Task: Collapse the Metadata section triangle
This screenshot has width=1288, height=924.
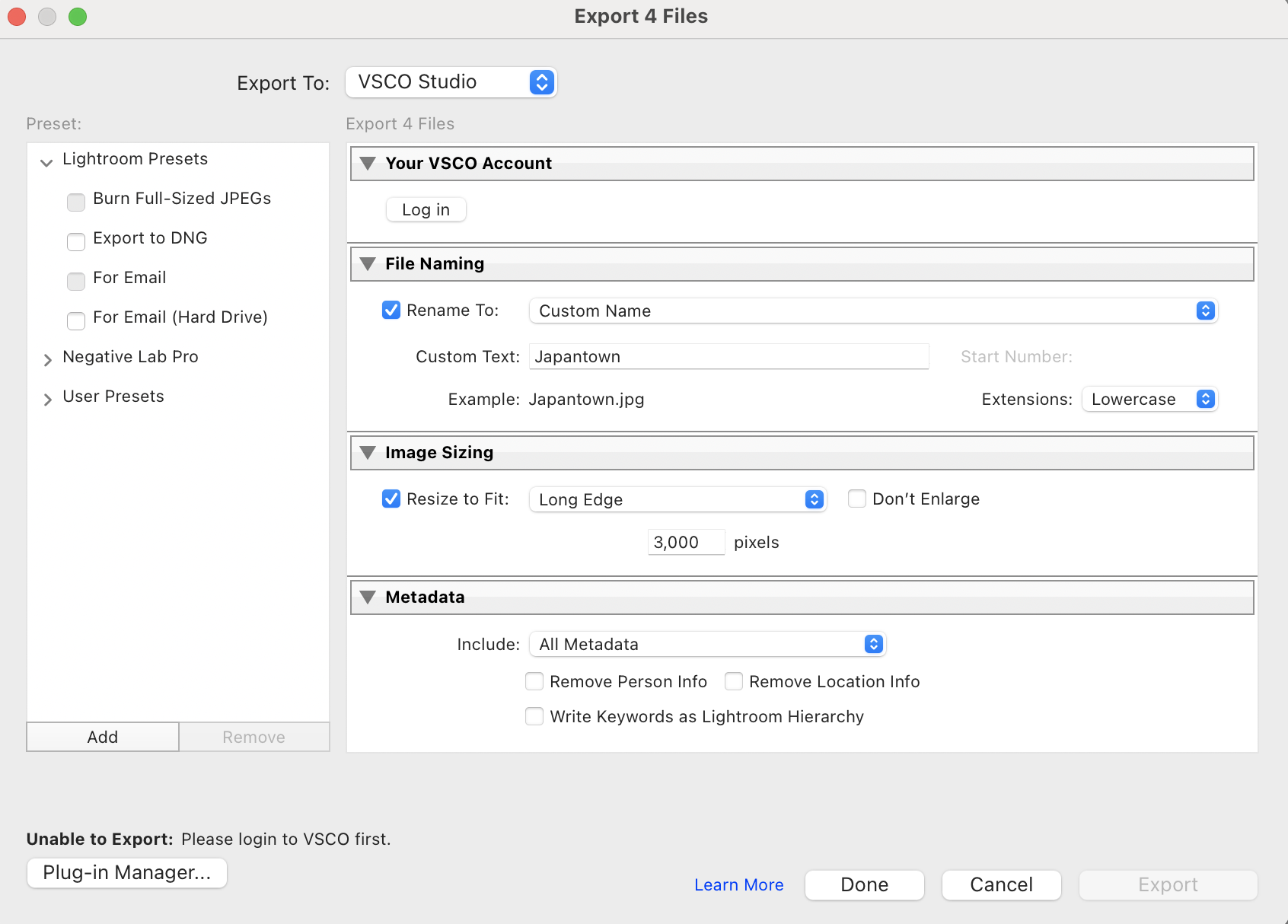Action: pos(368,597)
